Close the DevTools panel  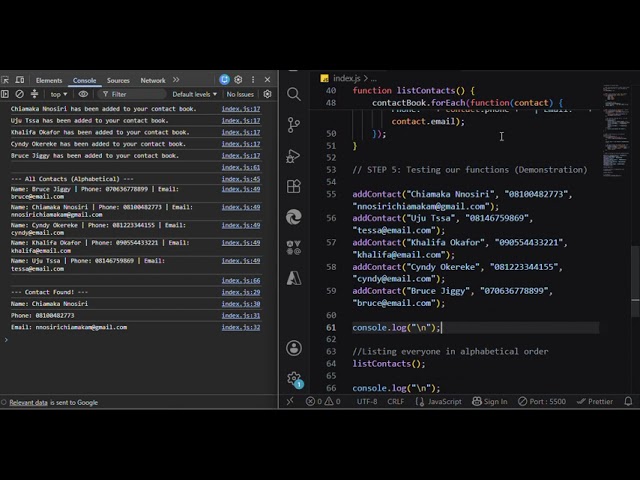tap(267, 80)
